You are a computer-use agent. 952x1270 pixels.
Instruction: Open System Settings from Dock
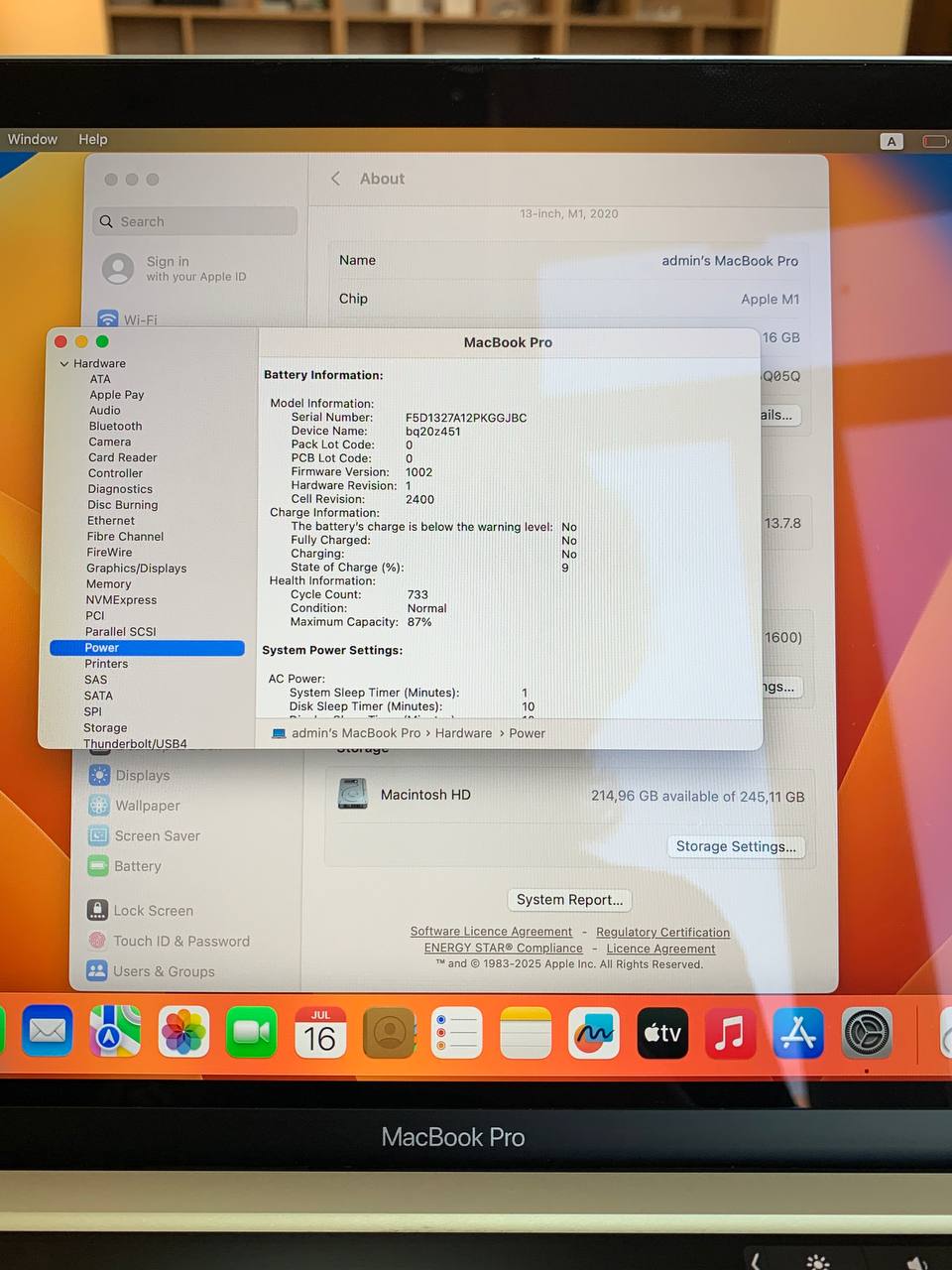pos(867,1032)
